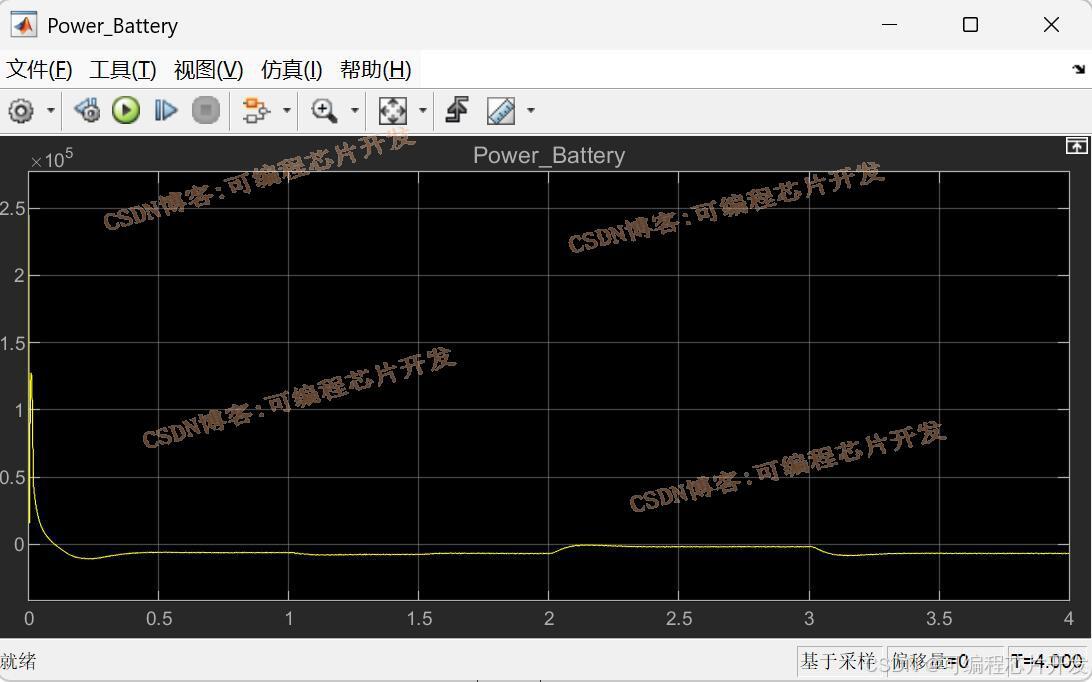
Task: Click the Power_Battery plot title
Action: 549,155
